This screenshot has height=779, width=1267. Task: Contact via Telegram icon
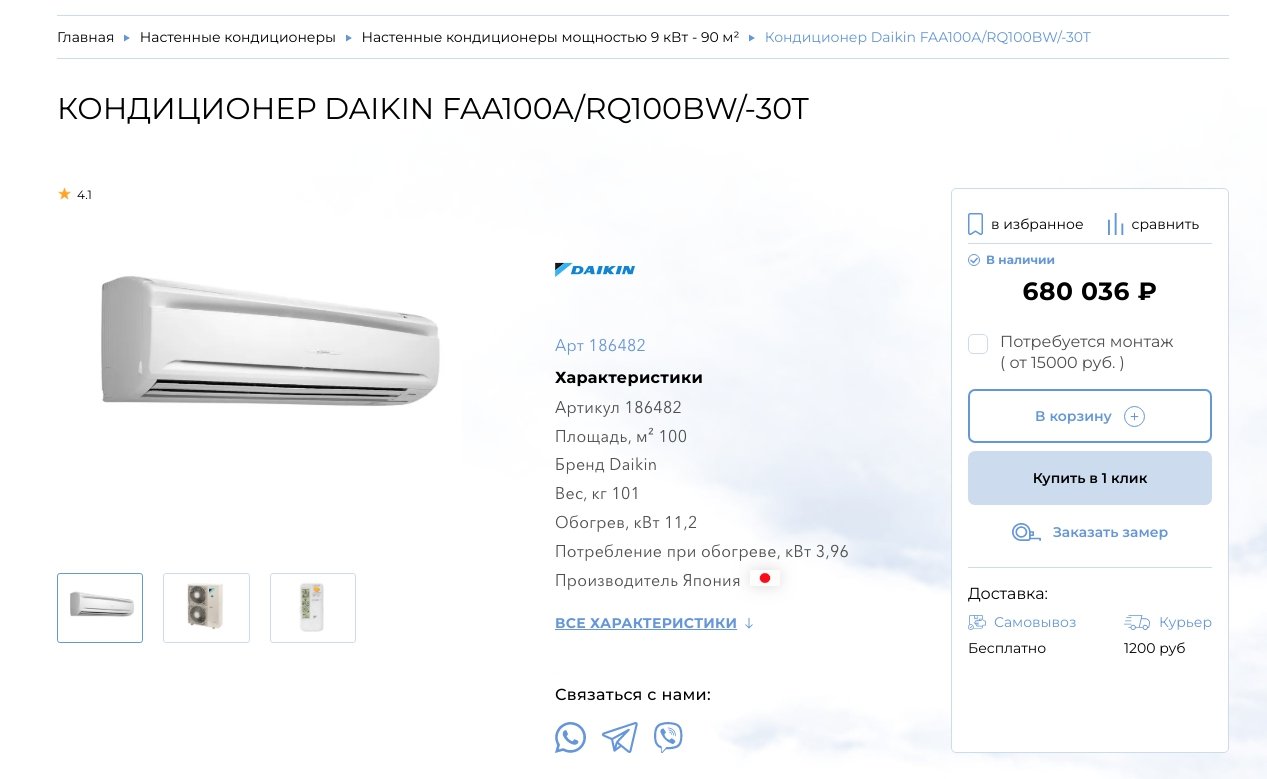click(620, 738)
